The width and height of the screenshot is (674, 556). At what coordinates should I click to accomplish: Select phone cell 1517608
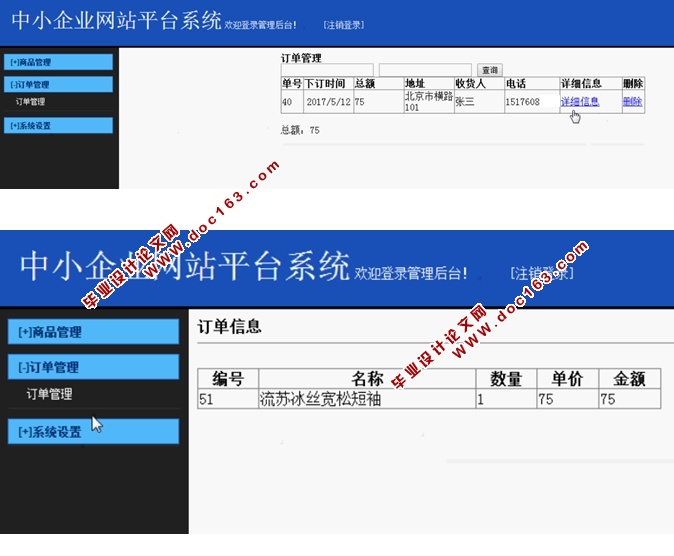pos(532,101)
